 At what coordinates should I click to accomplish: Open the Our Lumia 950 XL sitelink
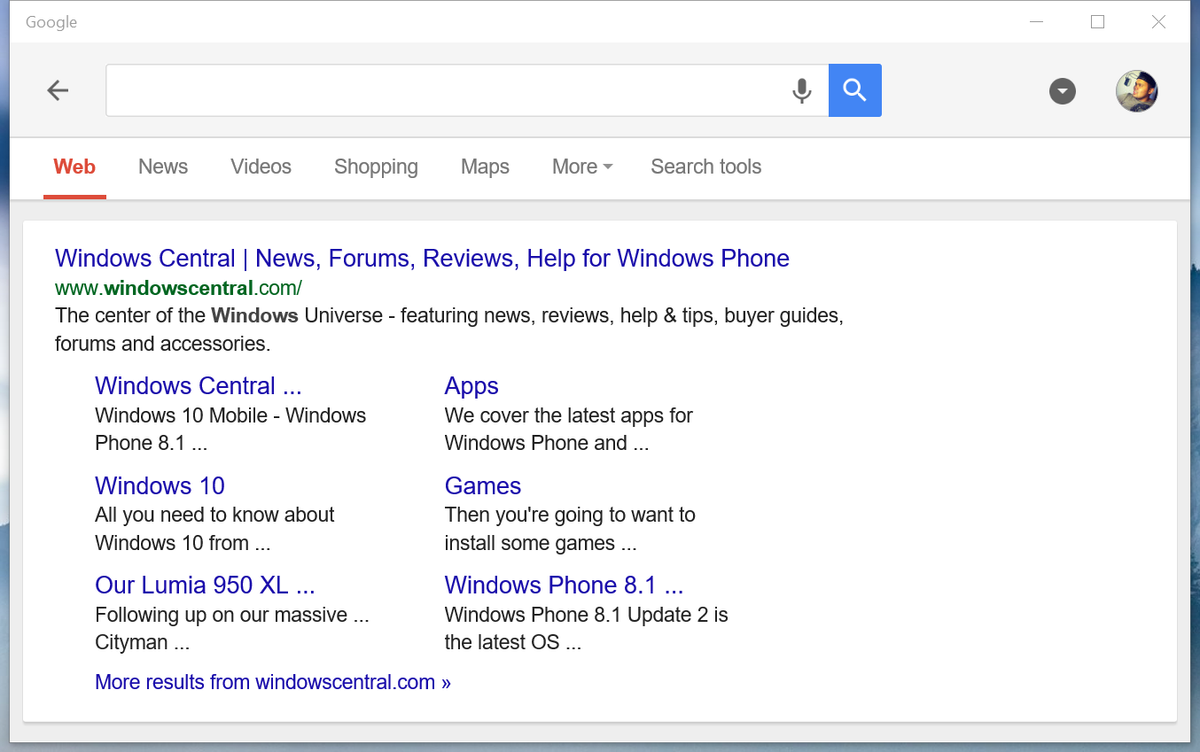tap(205, 585)
